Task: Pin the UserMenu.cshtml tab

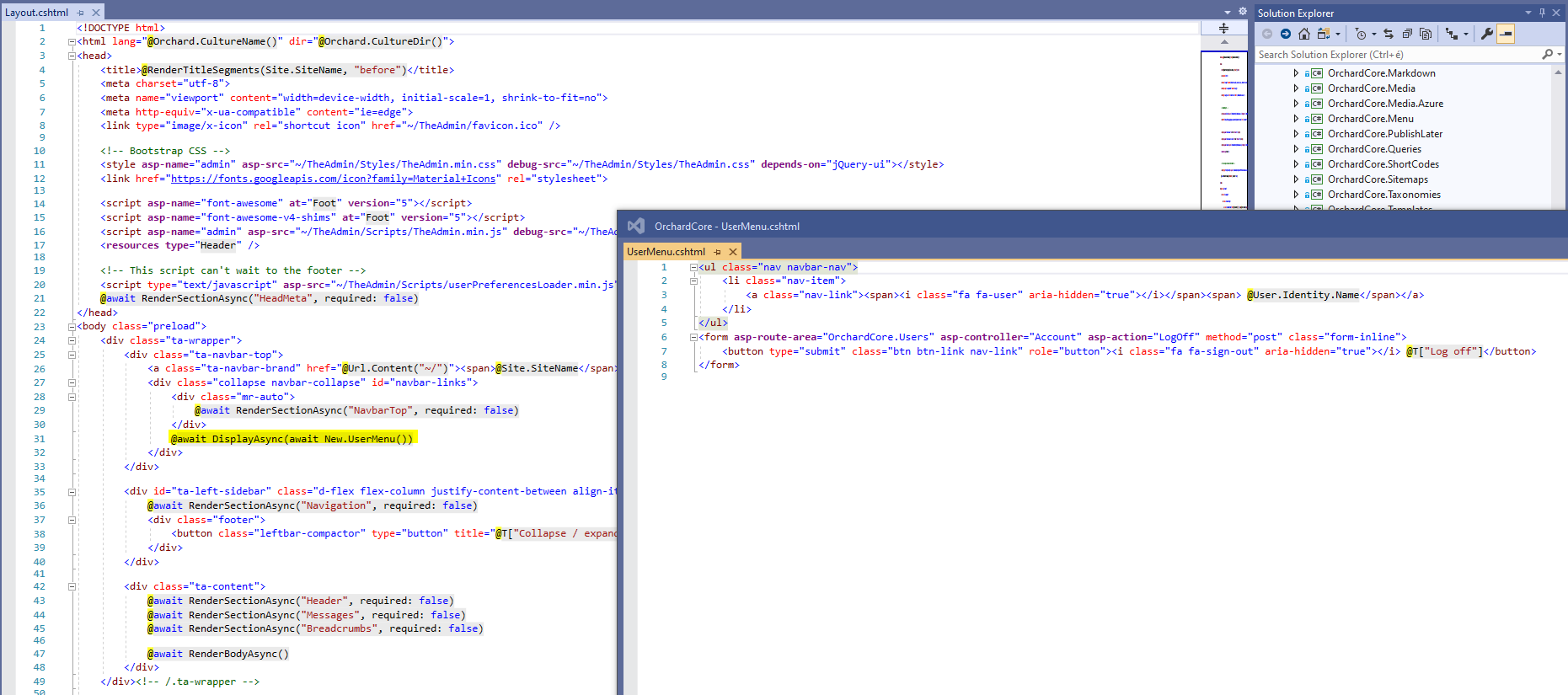Action: click(718, 252)
